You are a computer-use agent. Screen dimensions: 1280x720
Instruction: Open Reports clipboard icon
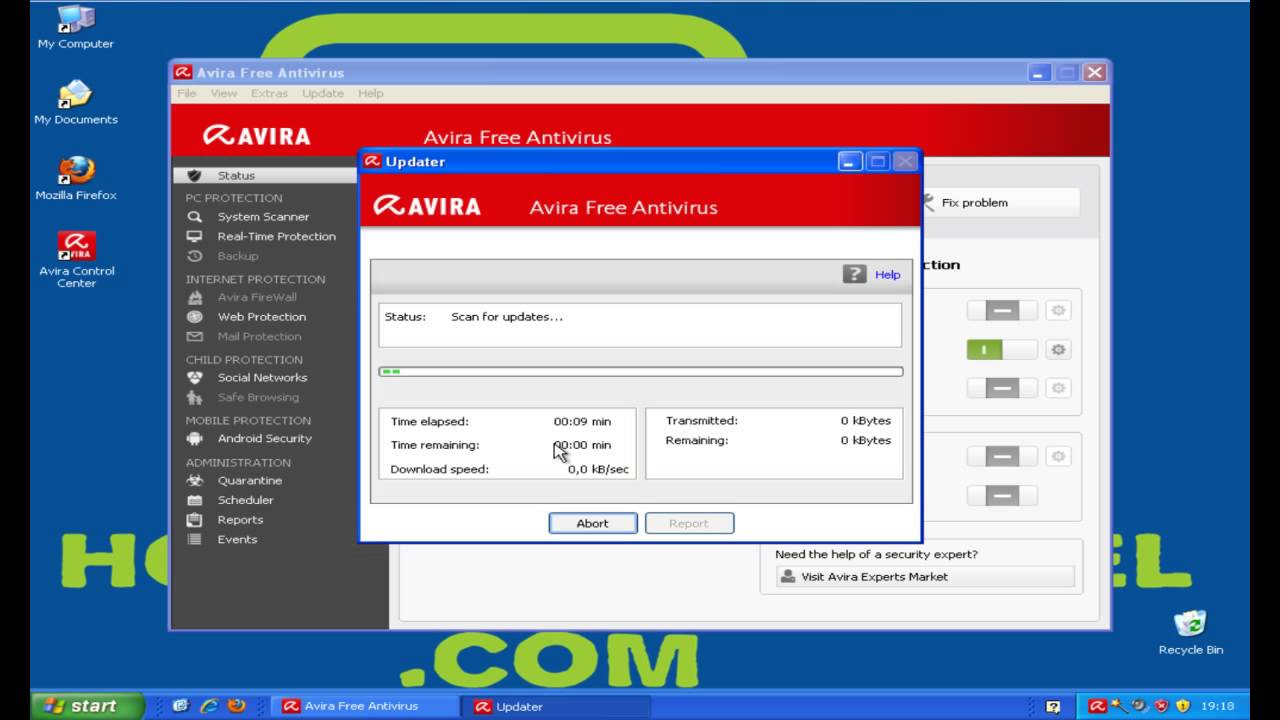pyautogui.click(x=195, y=519)
